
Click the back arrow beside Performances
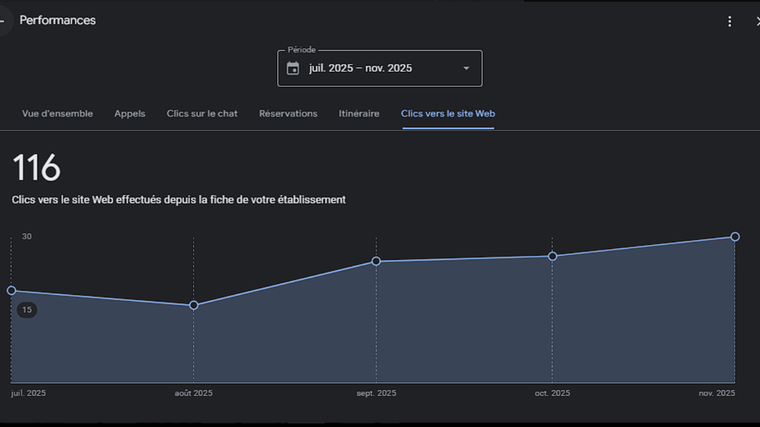(x=3, y=20)
